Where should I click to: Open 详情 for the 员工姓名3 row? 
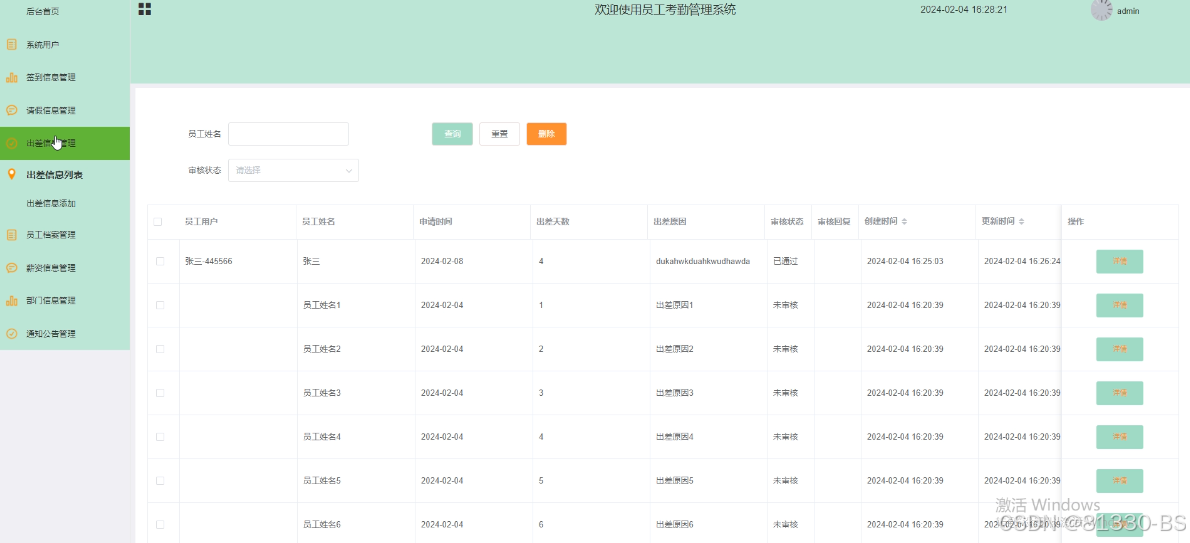tap(1119, 393)
